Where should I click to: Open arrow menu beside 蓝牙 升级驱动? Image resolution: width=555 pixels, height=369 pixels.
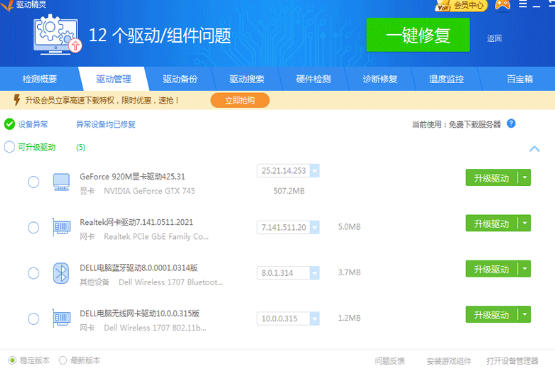click(525, 269)
